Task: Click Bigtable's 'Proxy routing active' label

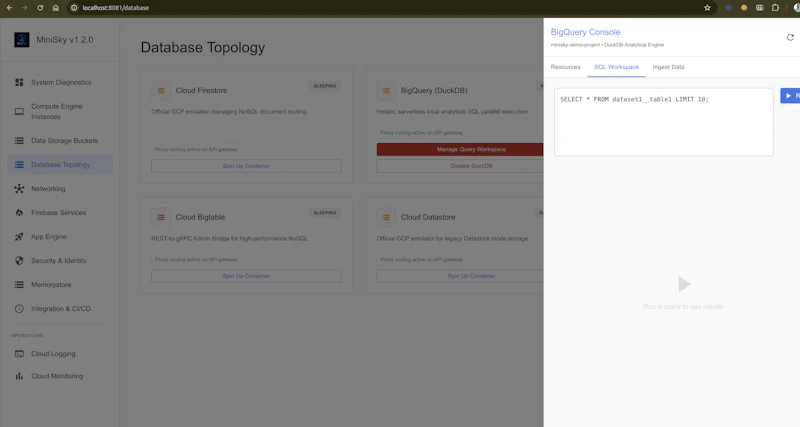Action: [196, 260]
